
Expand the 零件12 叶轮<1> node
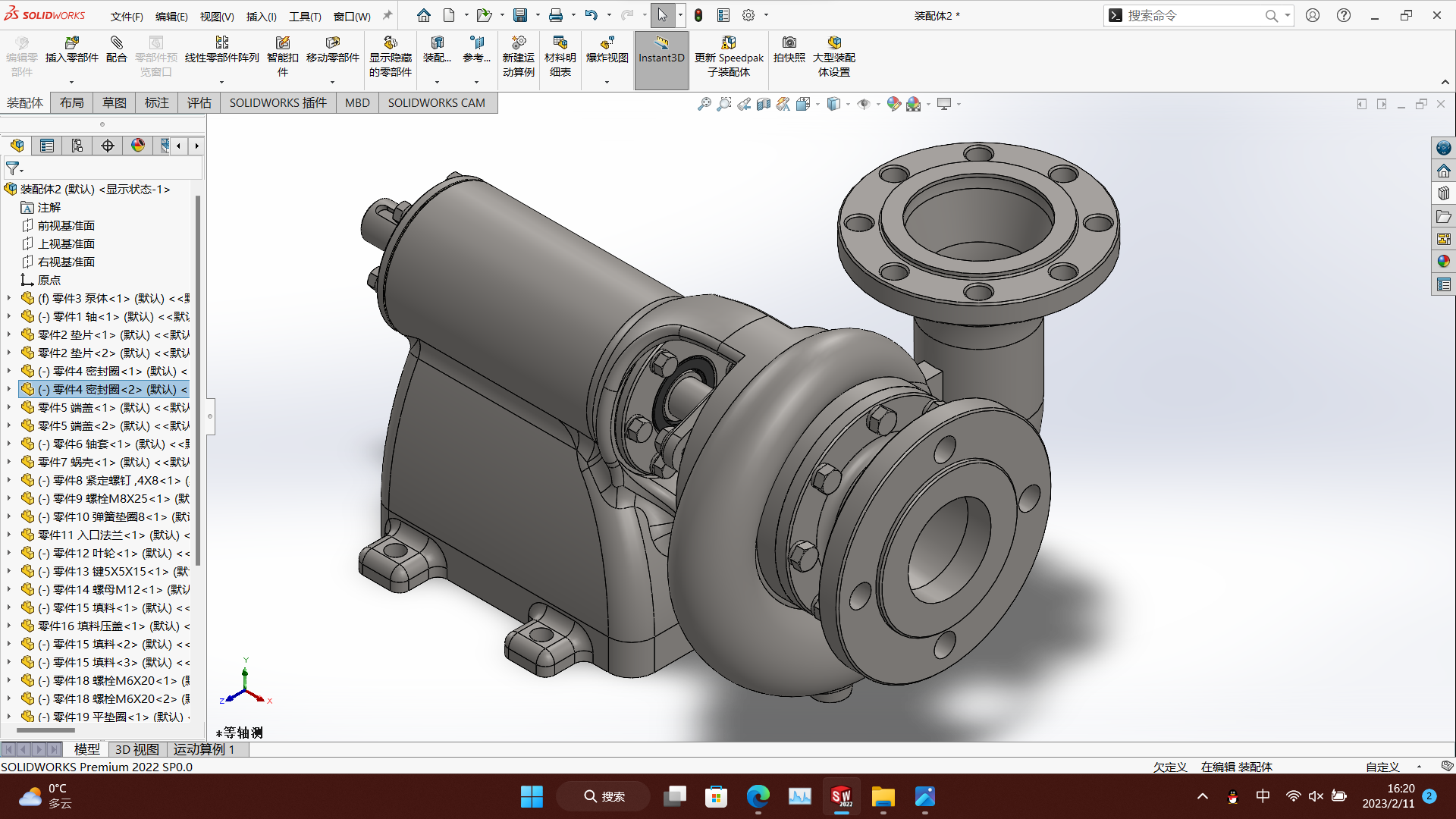(9, 553)
